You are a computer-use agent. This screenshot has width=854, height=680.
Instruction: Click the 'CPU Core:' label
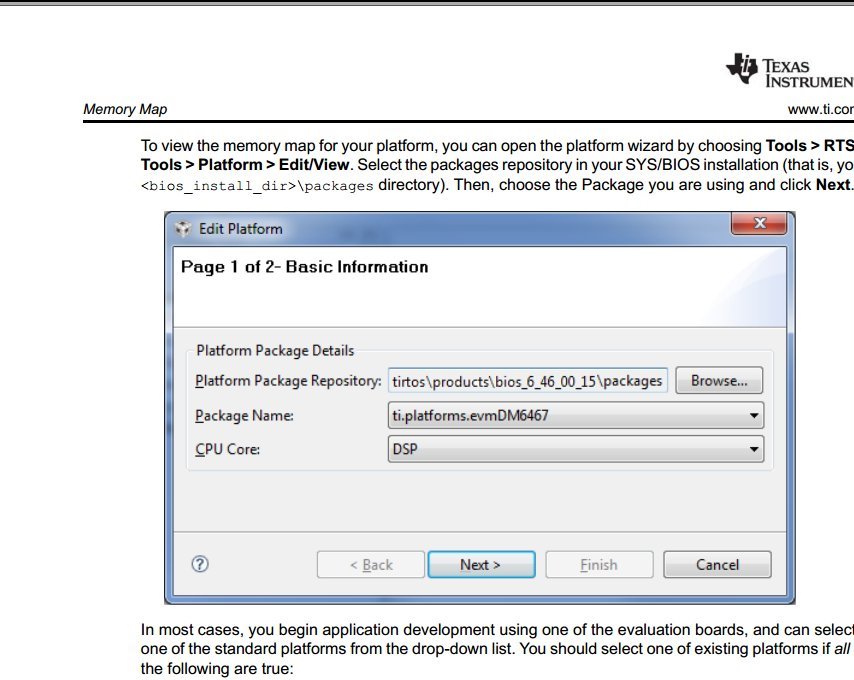(227, 449)
